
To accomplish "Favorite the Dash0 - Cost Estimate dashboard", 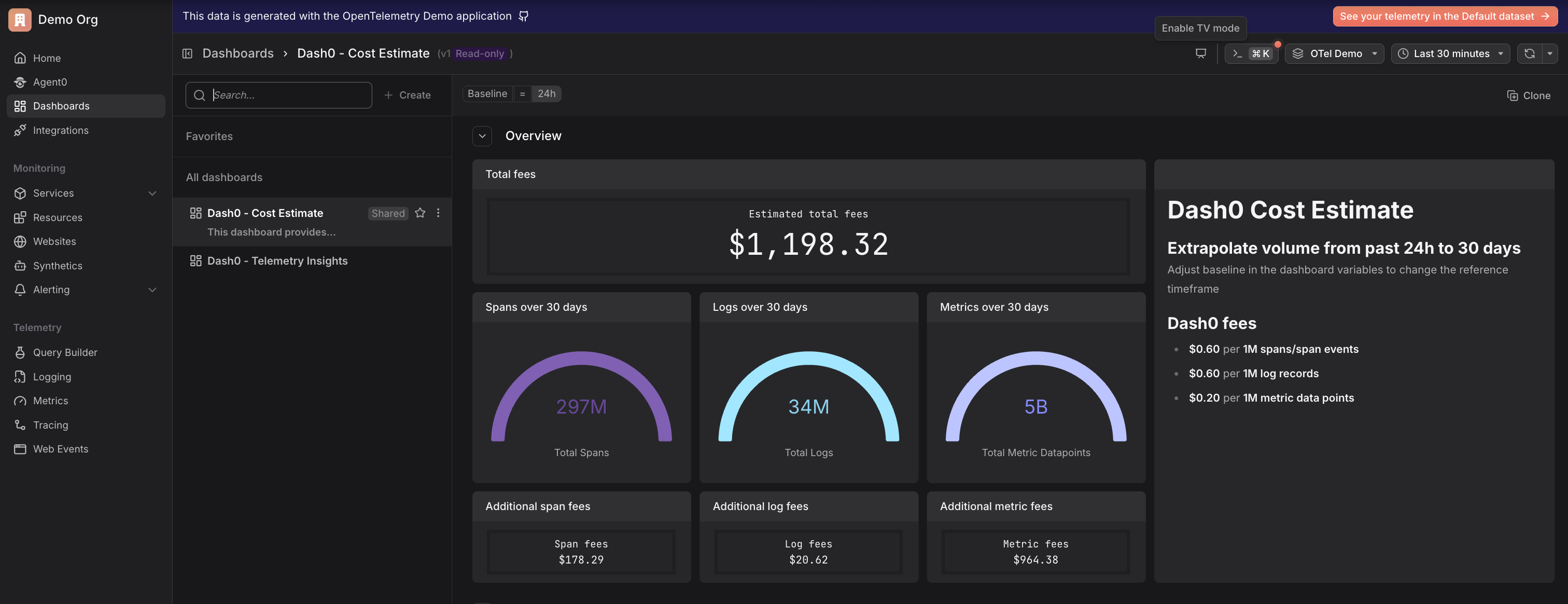I will pos(420,213).
